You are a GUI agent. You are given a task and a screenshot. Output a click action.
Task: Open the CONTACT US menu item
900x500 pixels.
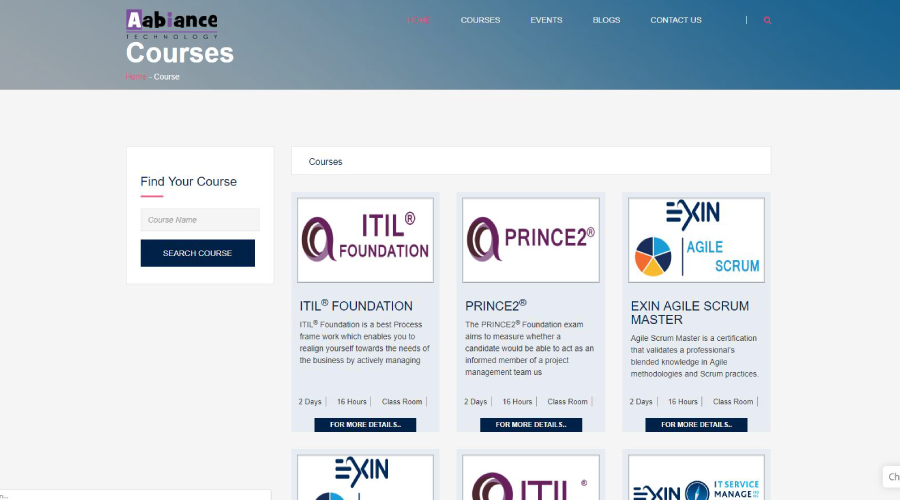tap(676, 20)
